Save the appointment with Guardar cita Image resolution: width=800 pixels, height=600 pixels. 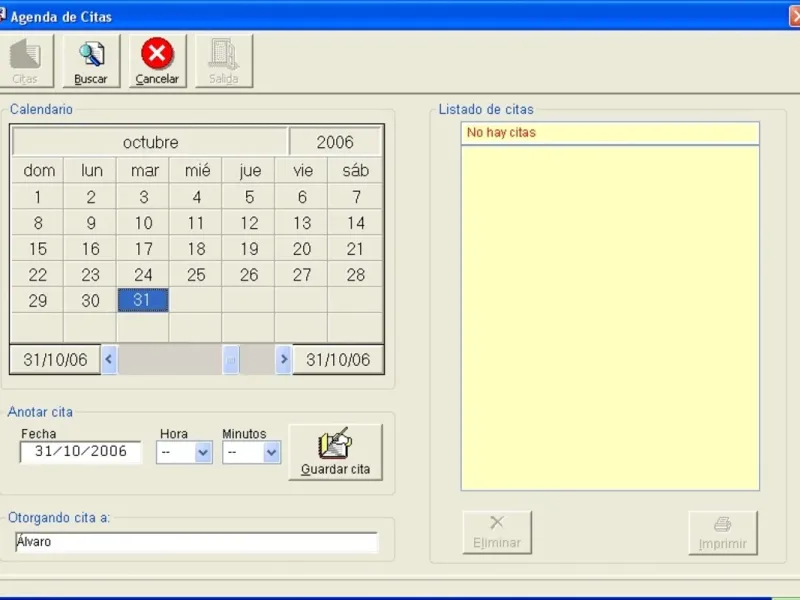335,452
